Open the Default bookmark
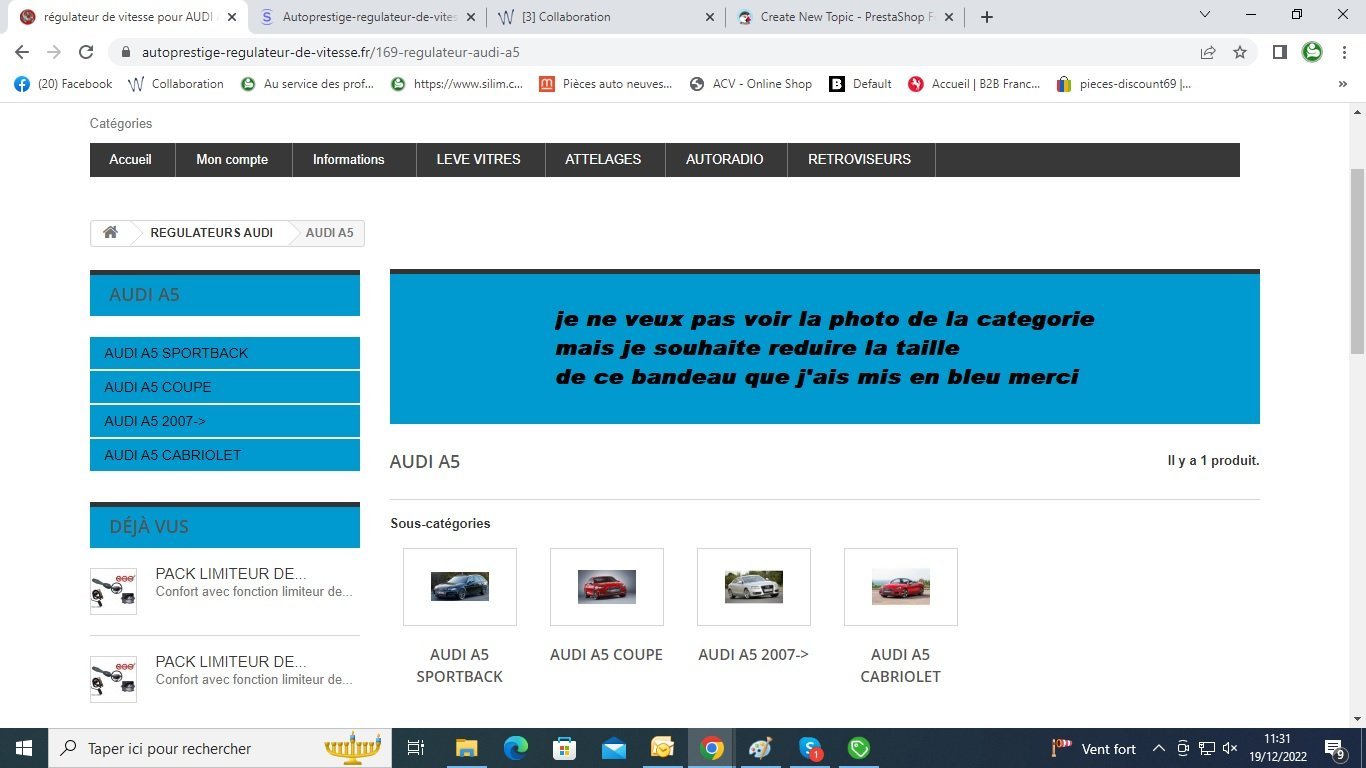This screenshot has width=1366, height=768. tap(860, 84)
